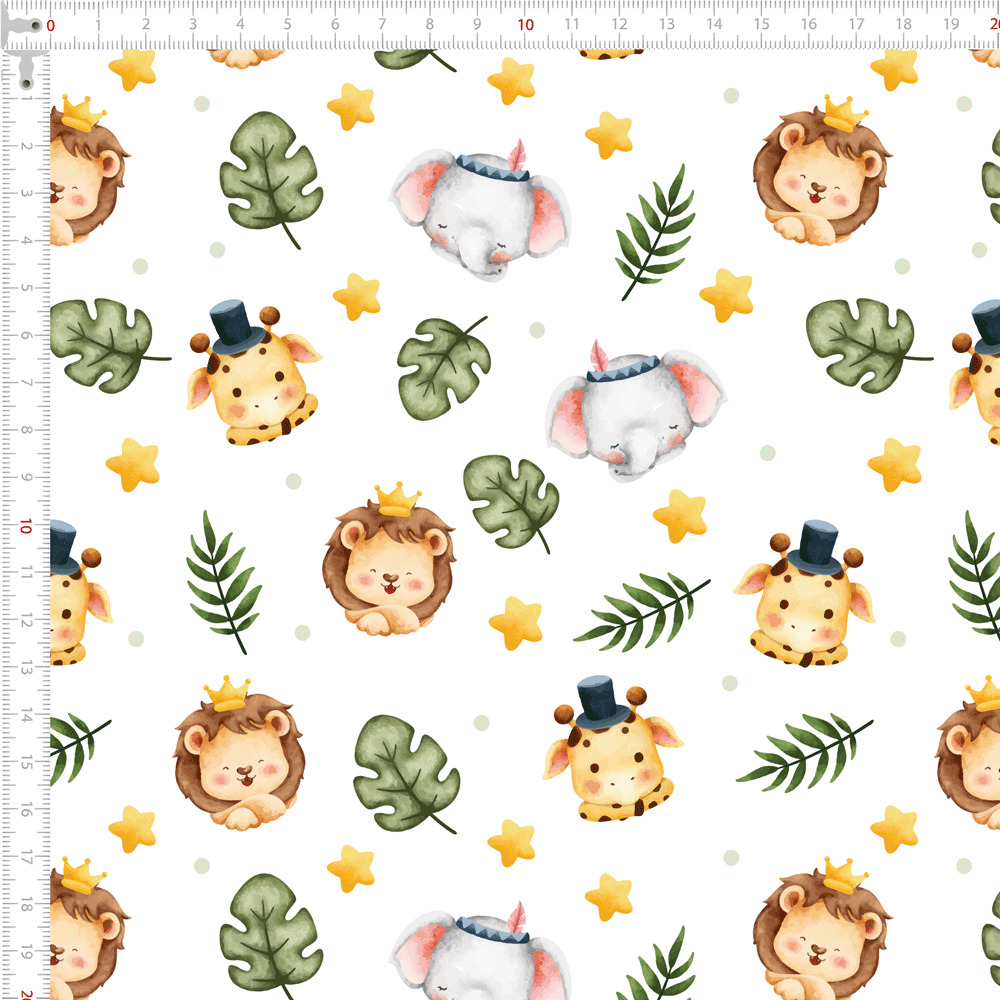Click number 13 on the vertical ruler
1000x1000 pixels.
(x=26, y=667)
